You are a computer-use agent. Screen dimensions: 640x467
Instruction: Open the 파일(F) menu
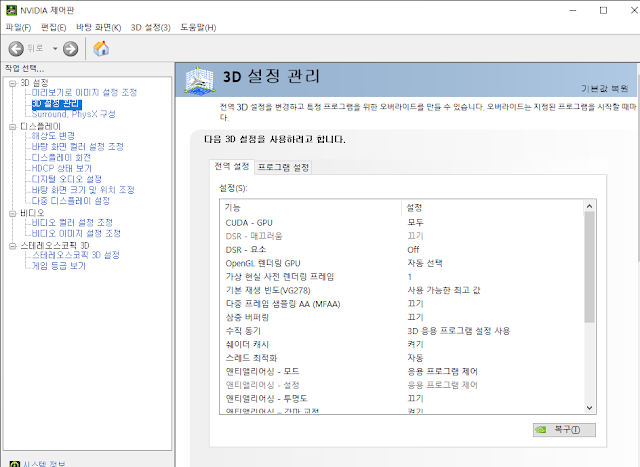(18, 27)
